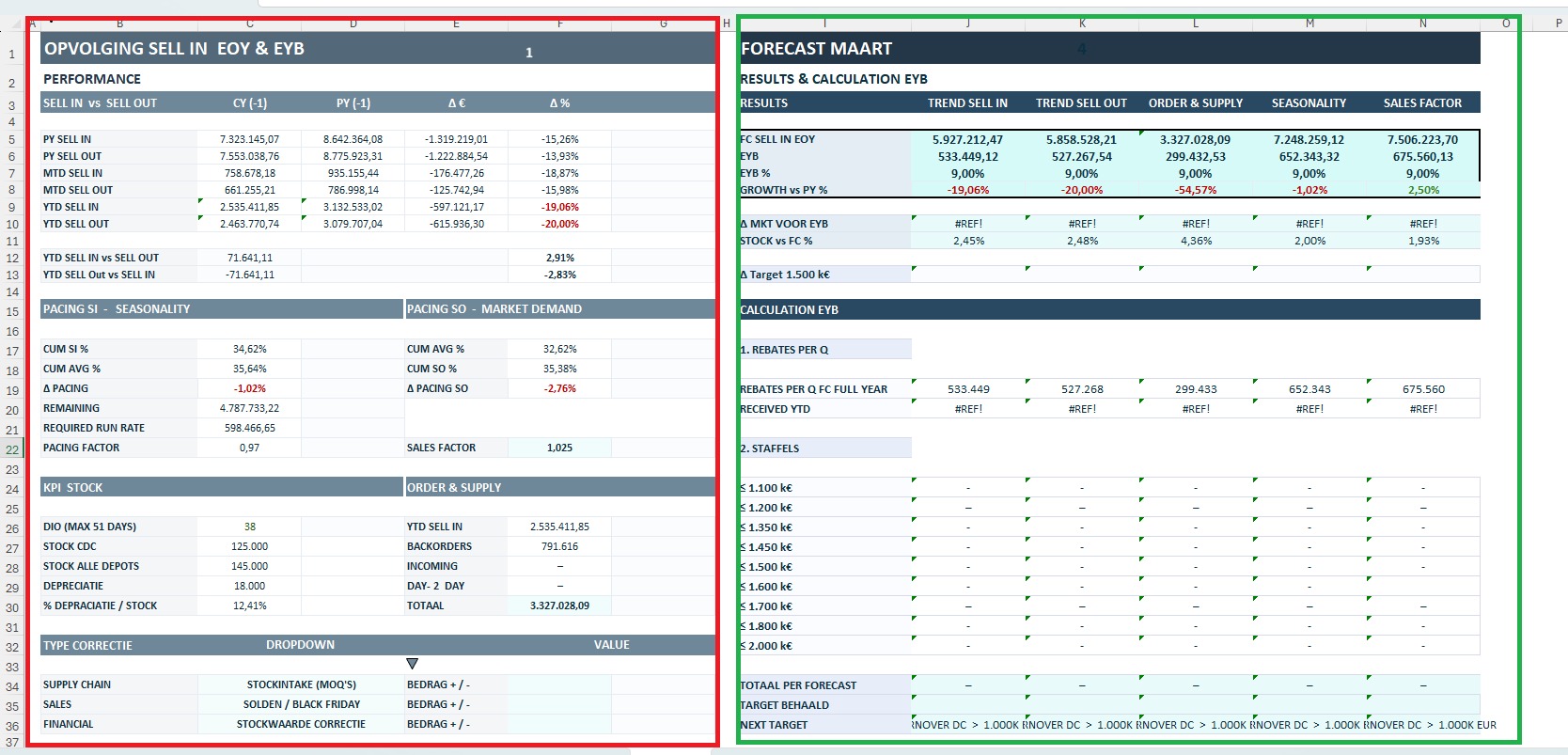This screenshot has width=1568, height=755.
Task: Click the SOLDEN / BLACK FRIDAY cell
Action: (301, 704)
